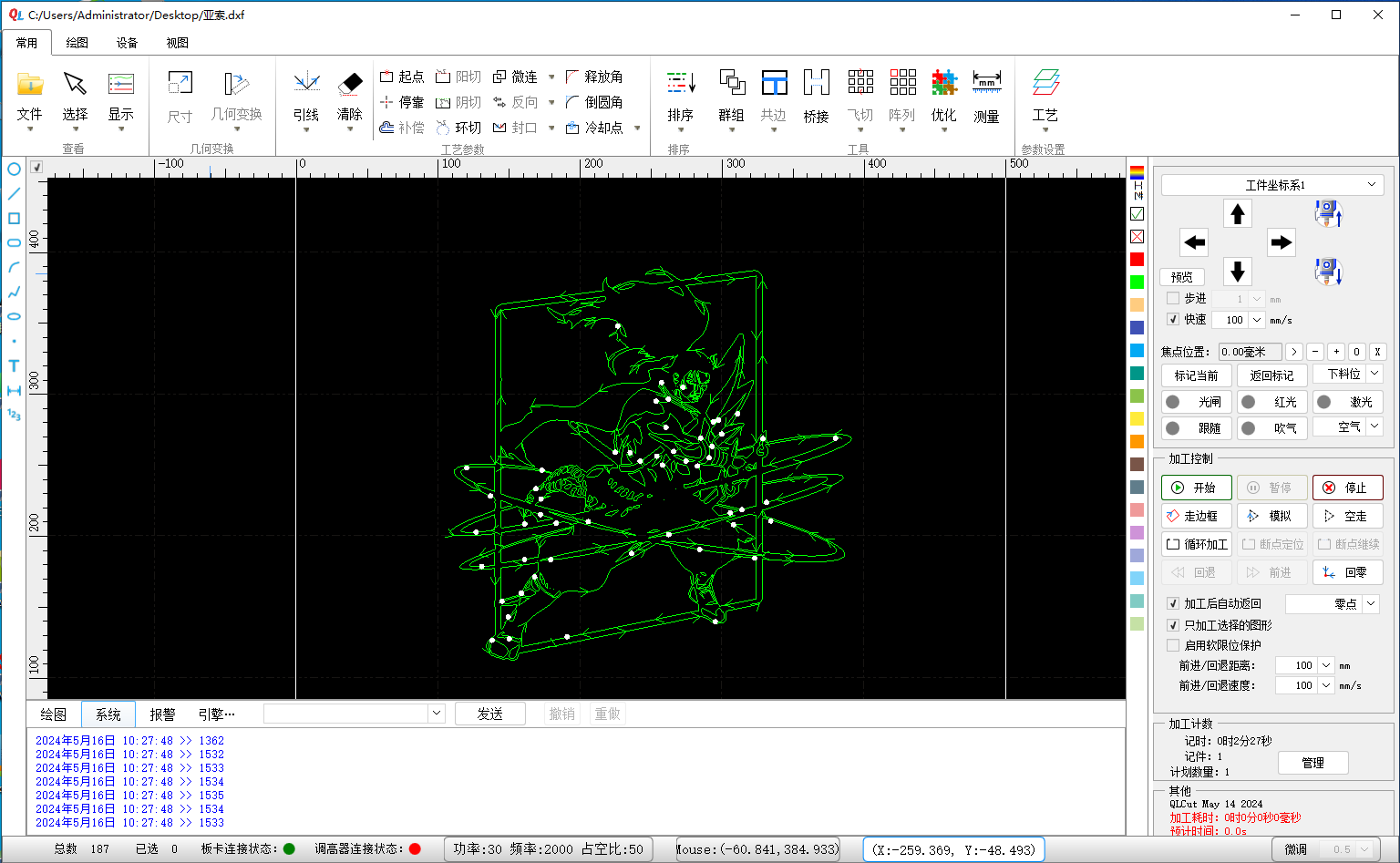Image resolution: width=1400 pixels, height=863 pixels.
Task: Click the Group (群组) icon
Action: (x=731, y=84)
